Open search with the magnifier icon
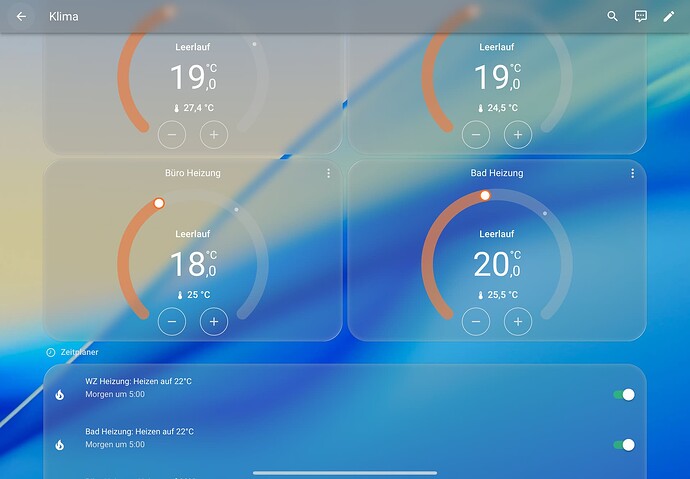This screenshot has width=690, height=479. (x=613, y=17)
